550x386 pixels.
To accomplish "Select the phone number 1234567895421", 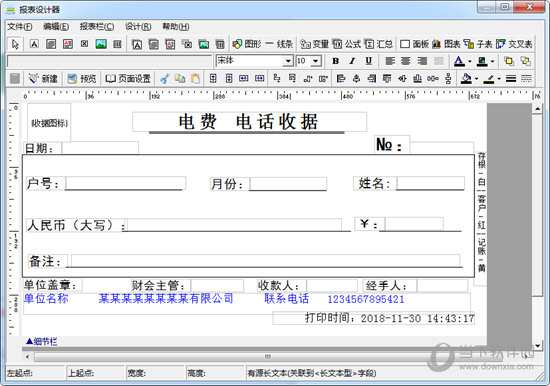I will tap(365, 299).
